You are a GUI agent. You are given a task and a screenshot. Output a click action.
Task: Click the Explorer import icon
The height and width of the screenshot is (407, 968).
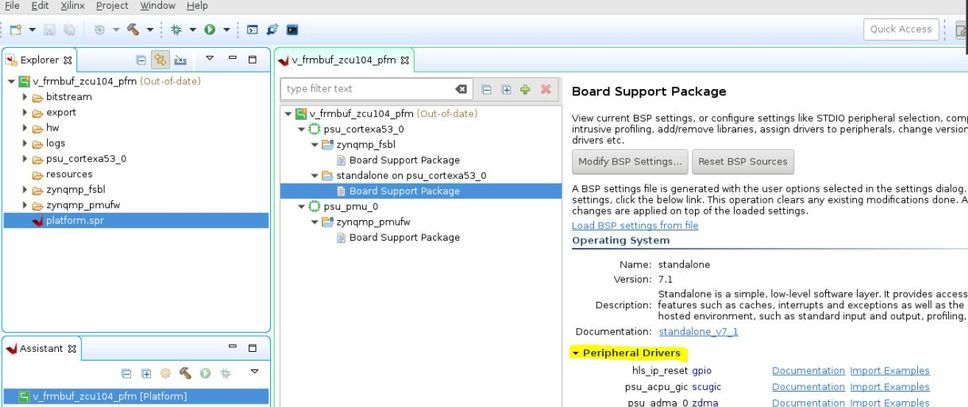180,60
